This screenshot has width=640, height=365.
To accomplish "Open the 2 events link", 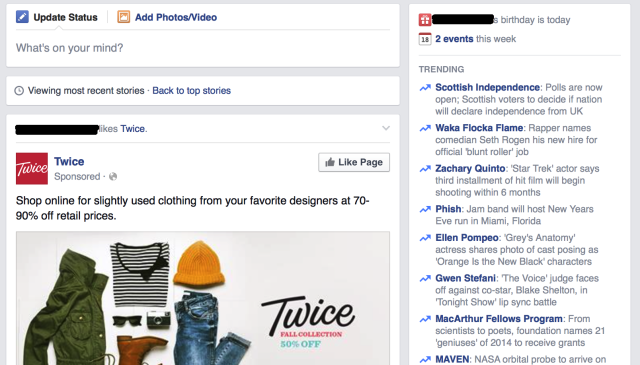I will pyautogui.click(x=454, y=39).
